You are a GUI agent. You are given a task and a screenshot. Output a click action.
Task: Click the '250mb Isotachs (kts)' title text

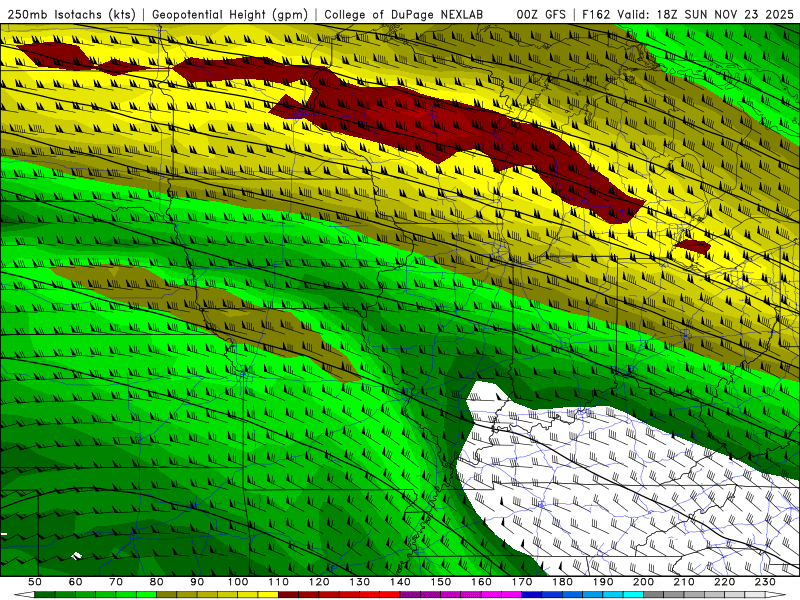tap(72, 15)
